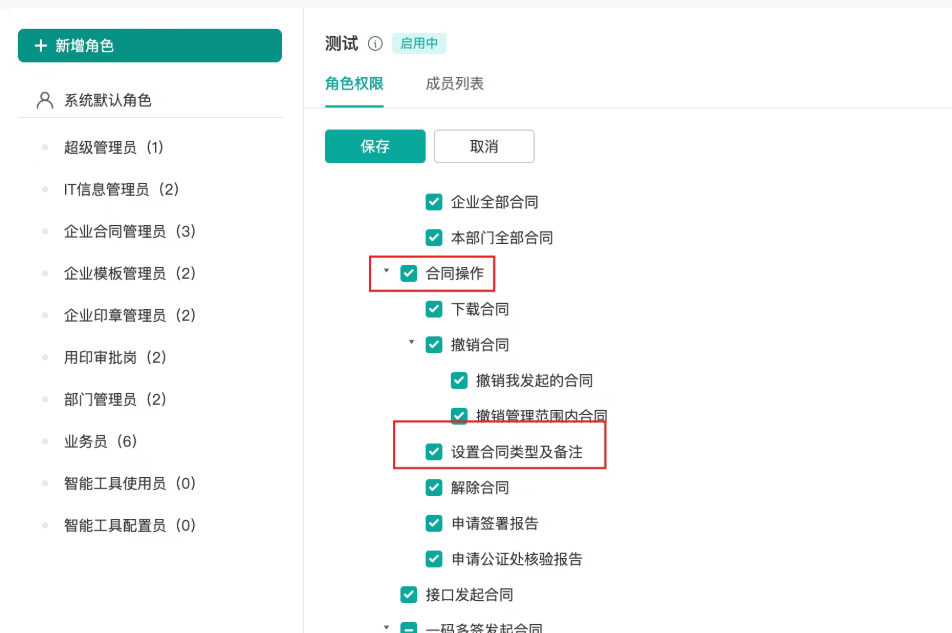Select the 角色权限 tab
The image size is (952, 633).
pos(354,84)
